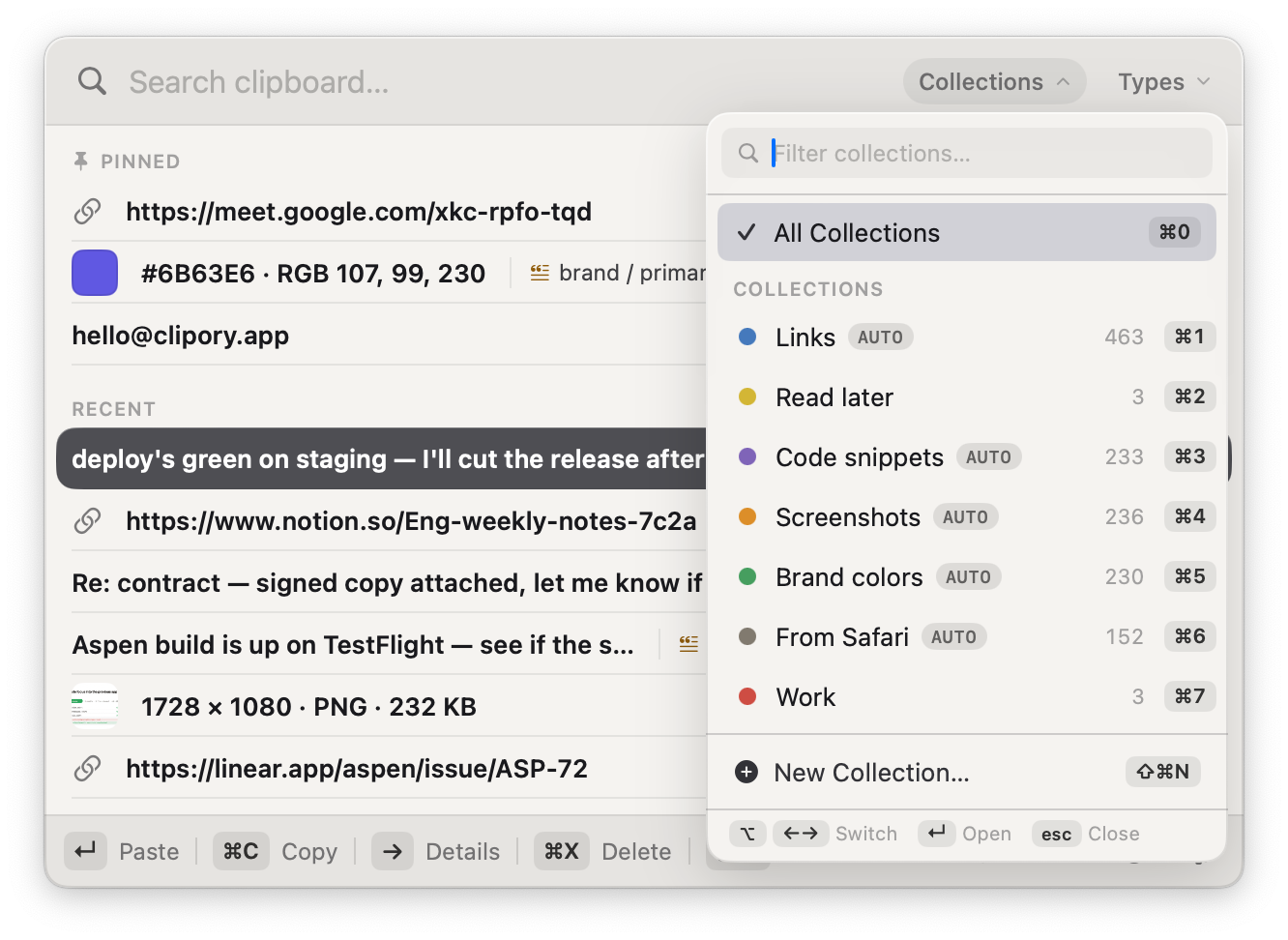Click the ⌘0 shortcut badge
Screen dimensions: 1288x940
(1175, 232)
